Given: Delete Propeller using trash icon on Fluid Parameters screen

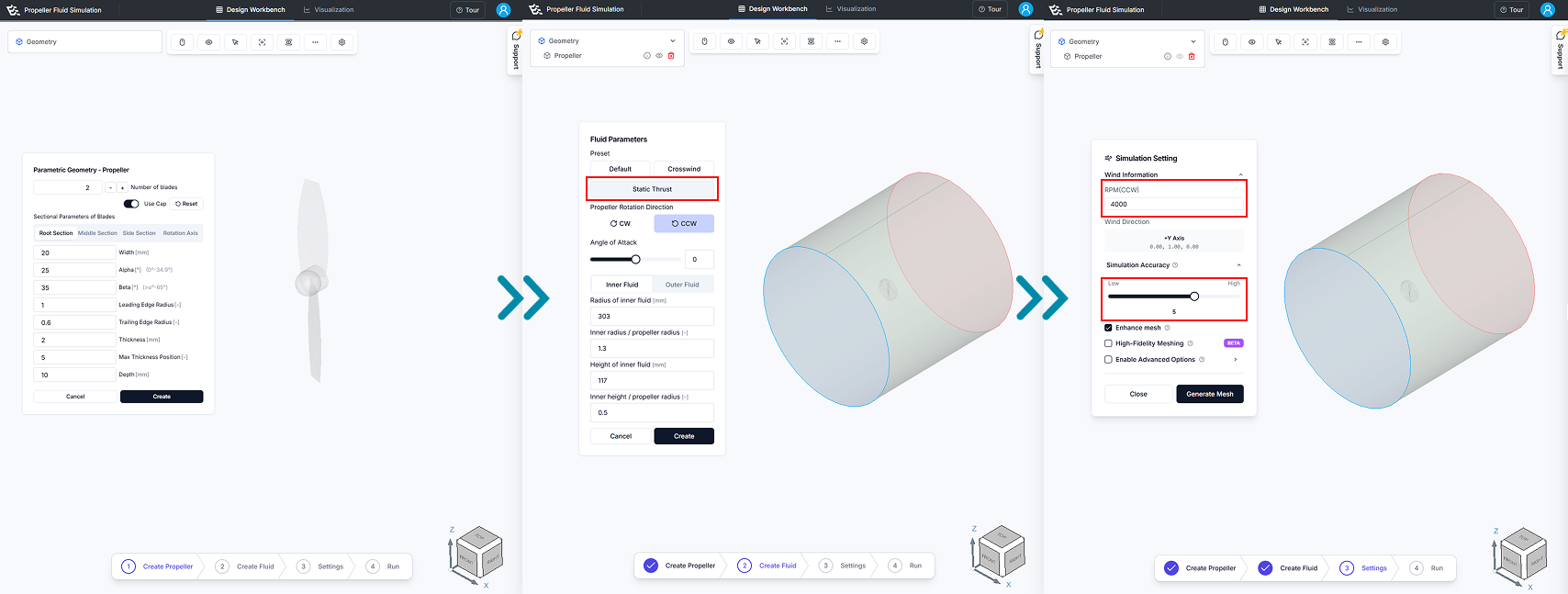Looking at the screenshot, I should tap(671, 56).
